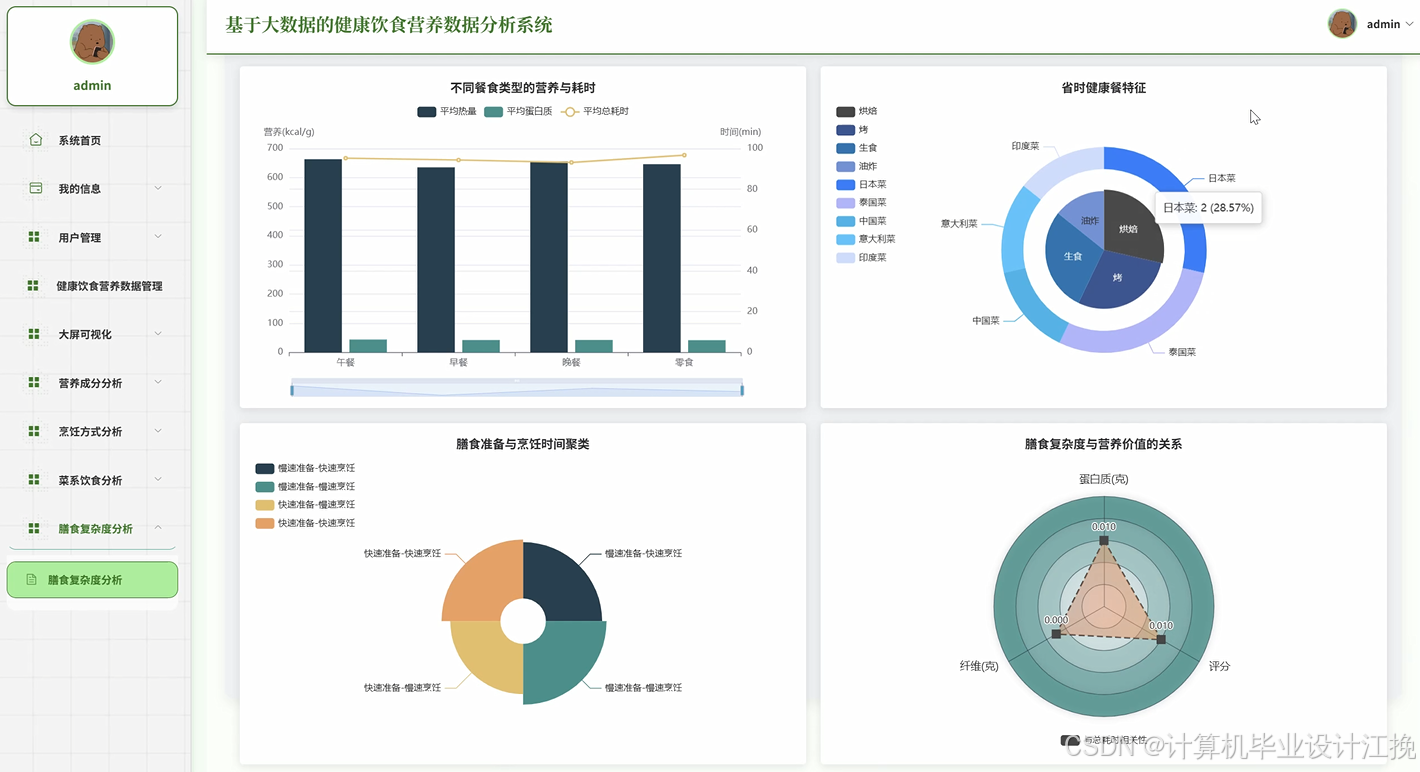Click the grid icon beside 烹饪方式分析

point(34,431)
